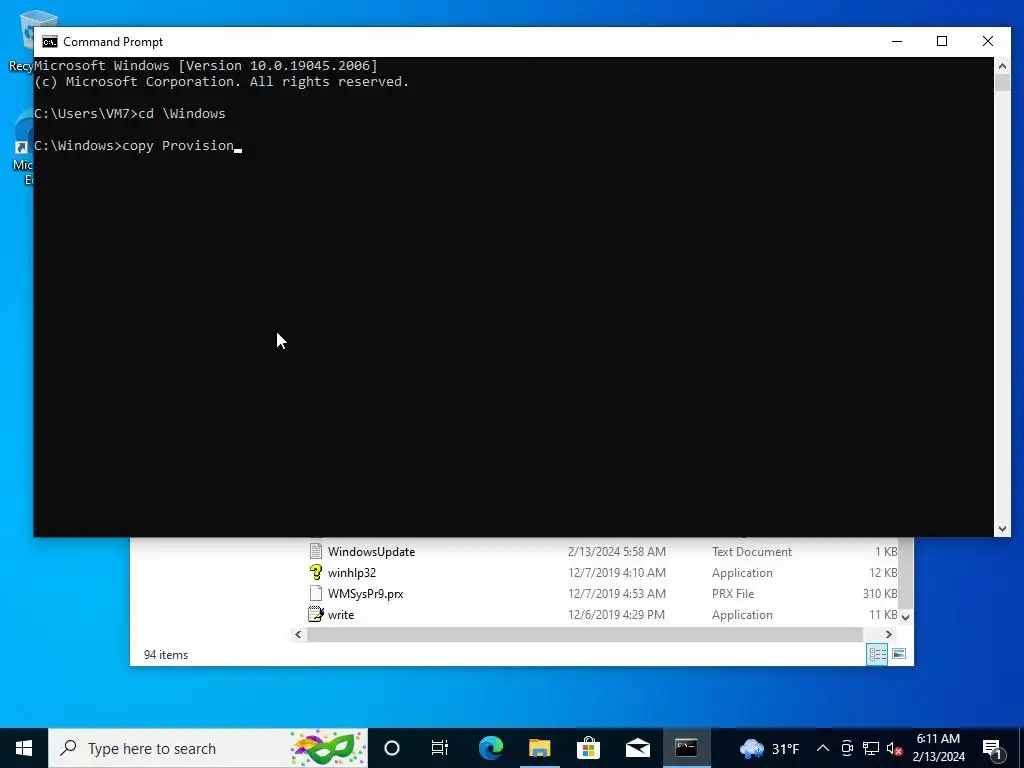Click the '94 items' status text
Image resolution: width=1024 pixels, height=768 pixels.
click(x=166, y=655)
